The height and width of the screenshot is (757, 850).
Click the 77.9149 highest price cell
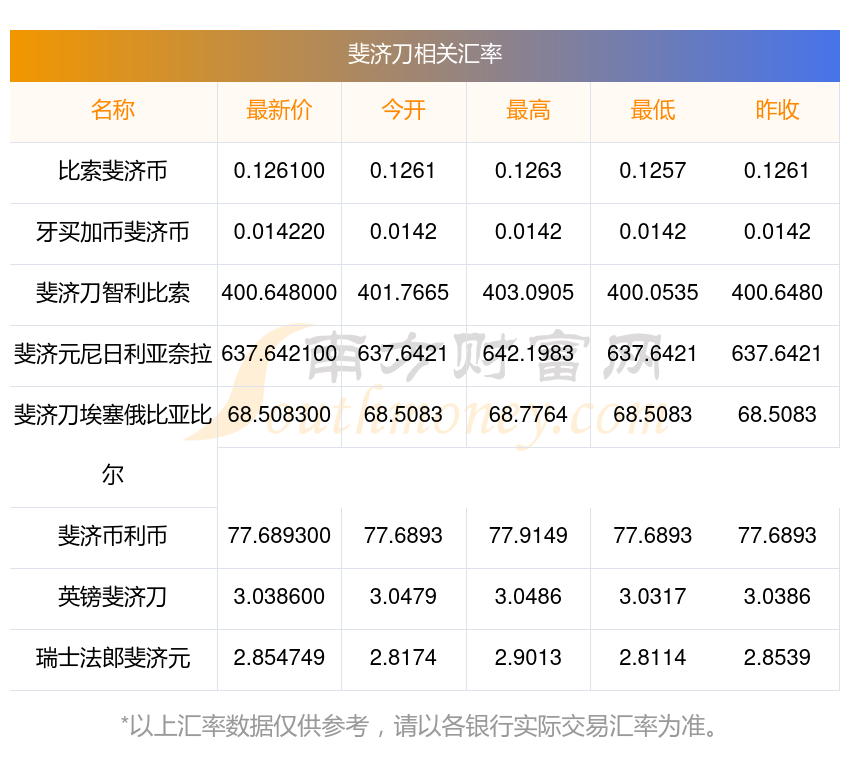pos(528,536)
